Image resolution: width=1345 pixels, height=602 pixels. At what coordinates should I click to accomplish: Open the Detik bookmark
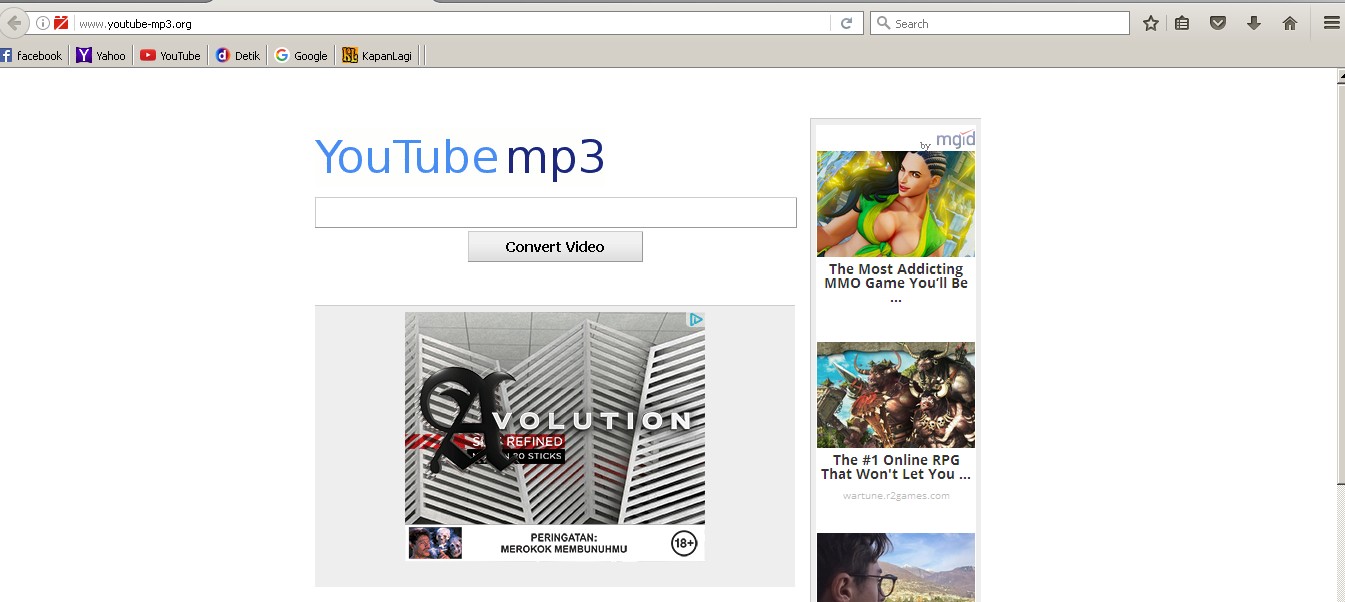point(238,56)
